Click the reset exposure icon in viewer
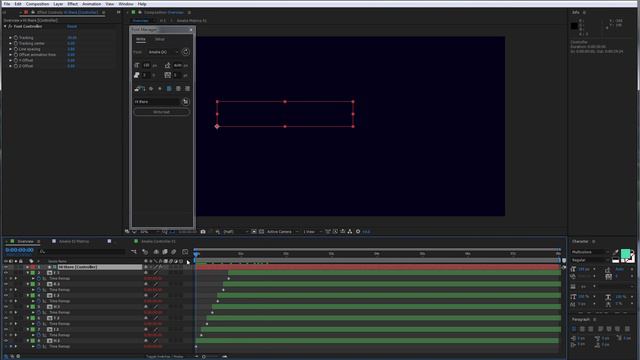 tap(358, 232)
